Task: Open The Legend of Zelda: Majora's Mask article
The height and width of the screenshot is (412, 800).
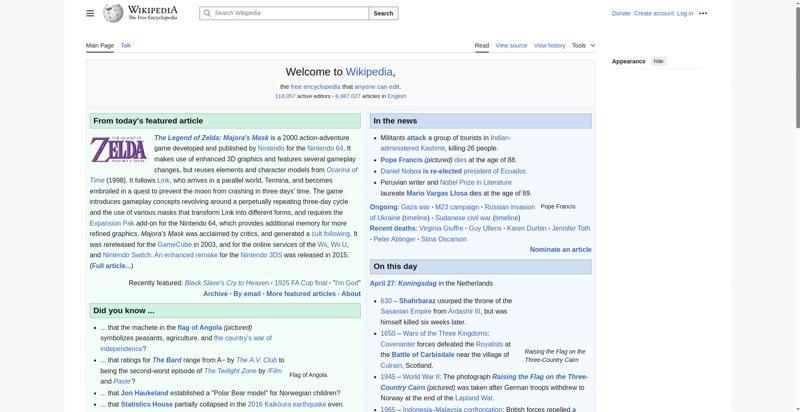Action: [211, 138]
